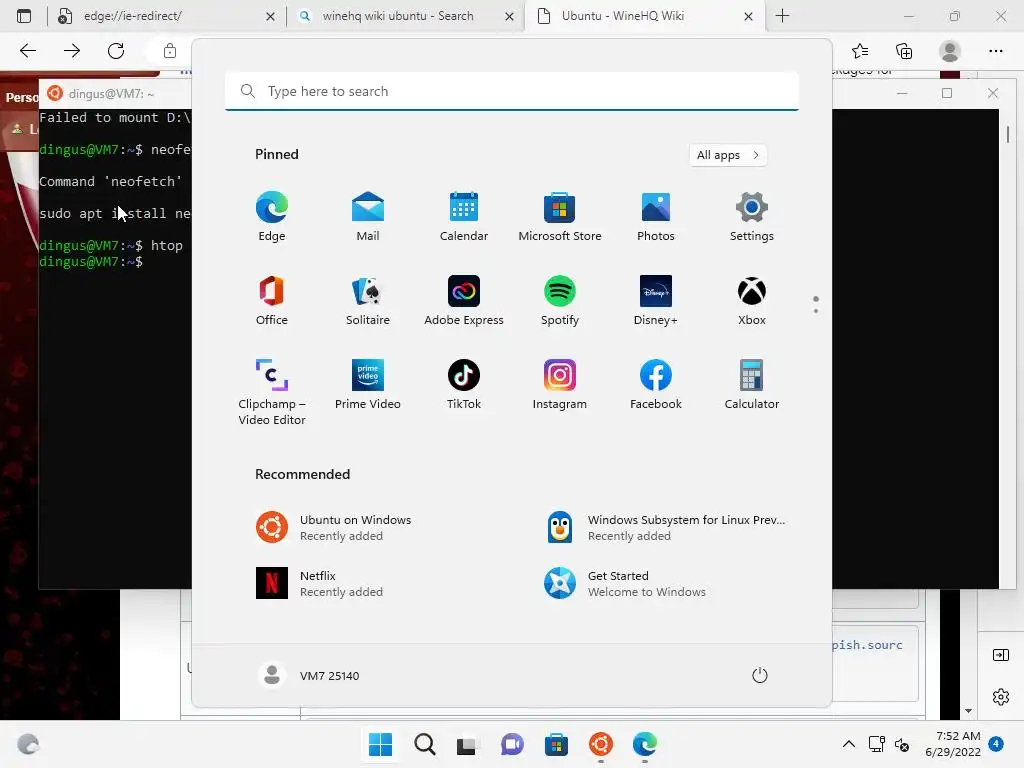Screen dimensions: 1024x768
Task: Open Microsoft Store from the taskbar
Action: 556,744
